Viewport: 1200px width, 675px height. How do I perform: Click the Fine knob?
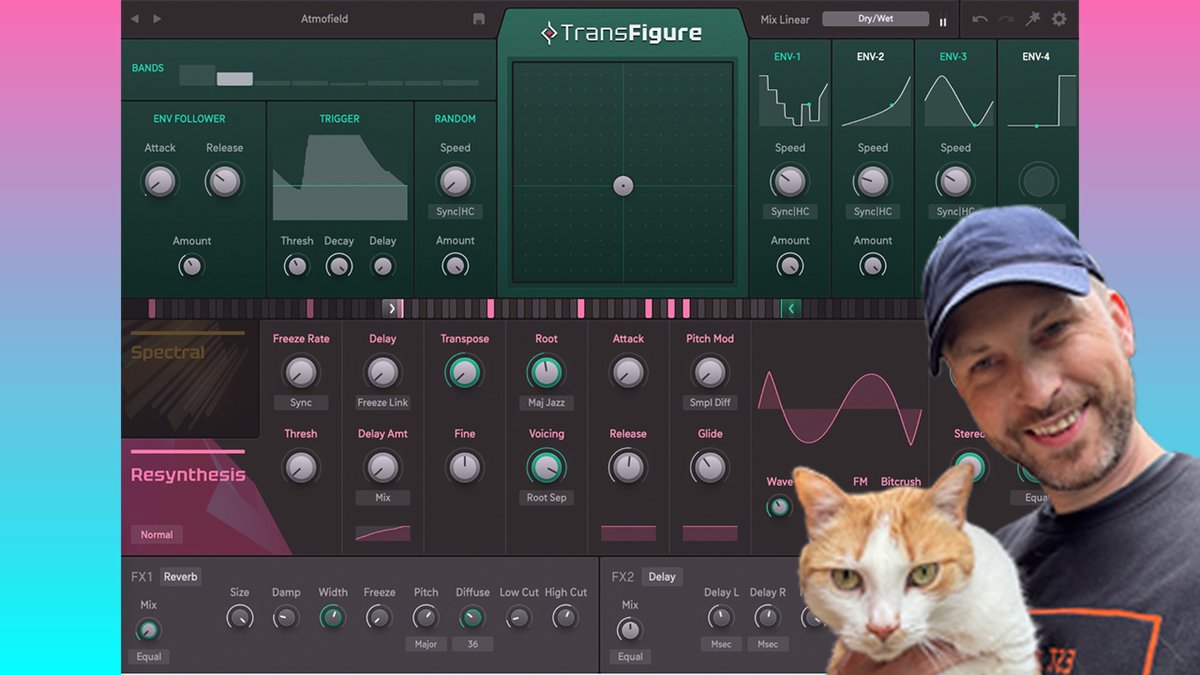464,467
